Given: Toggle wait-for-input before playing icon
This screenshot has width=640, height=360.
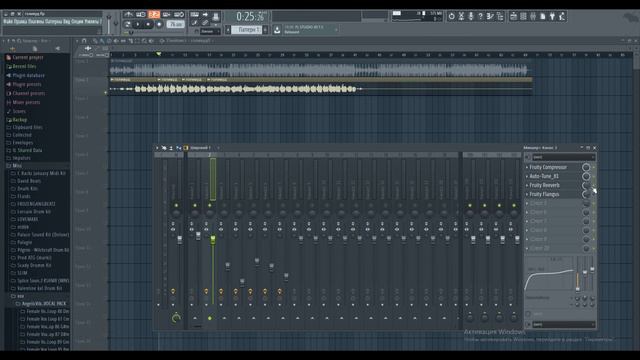Looking at the screenshot, I should tap(141, 15).
